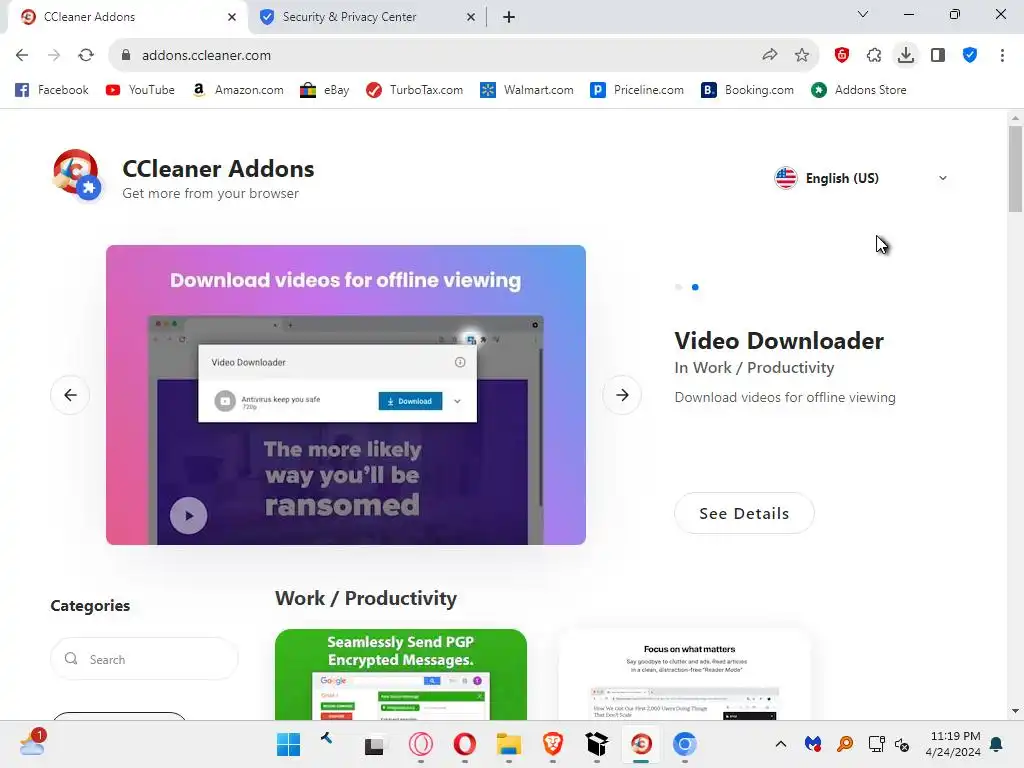Show previous carousel slide with left arrow
Screen dimensions: 1024x768
click(x=70, y=394)
